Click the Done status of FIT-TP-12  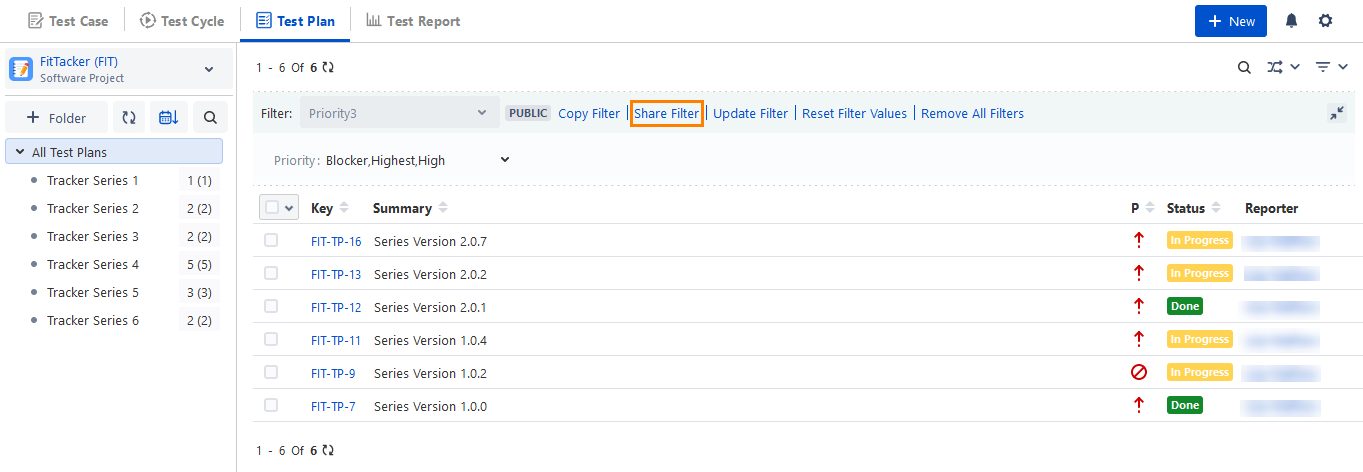click(x=1184, y=306)
